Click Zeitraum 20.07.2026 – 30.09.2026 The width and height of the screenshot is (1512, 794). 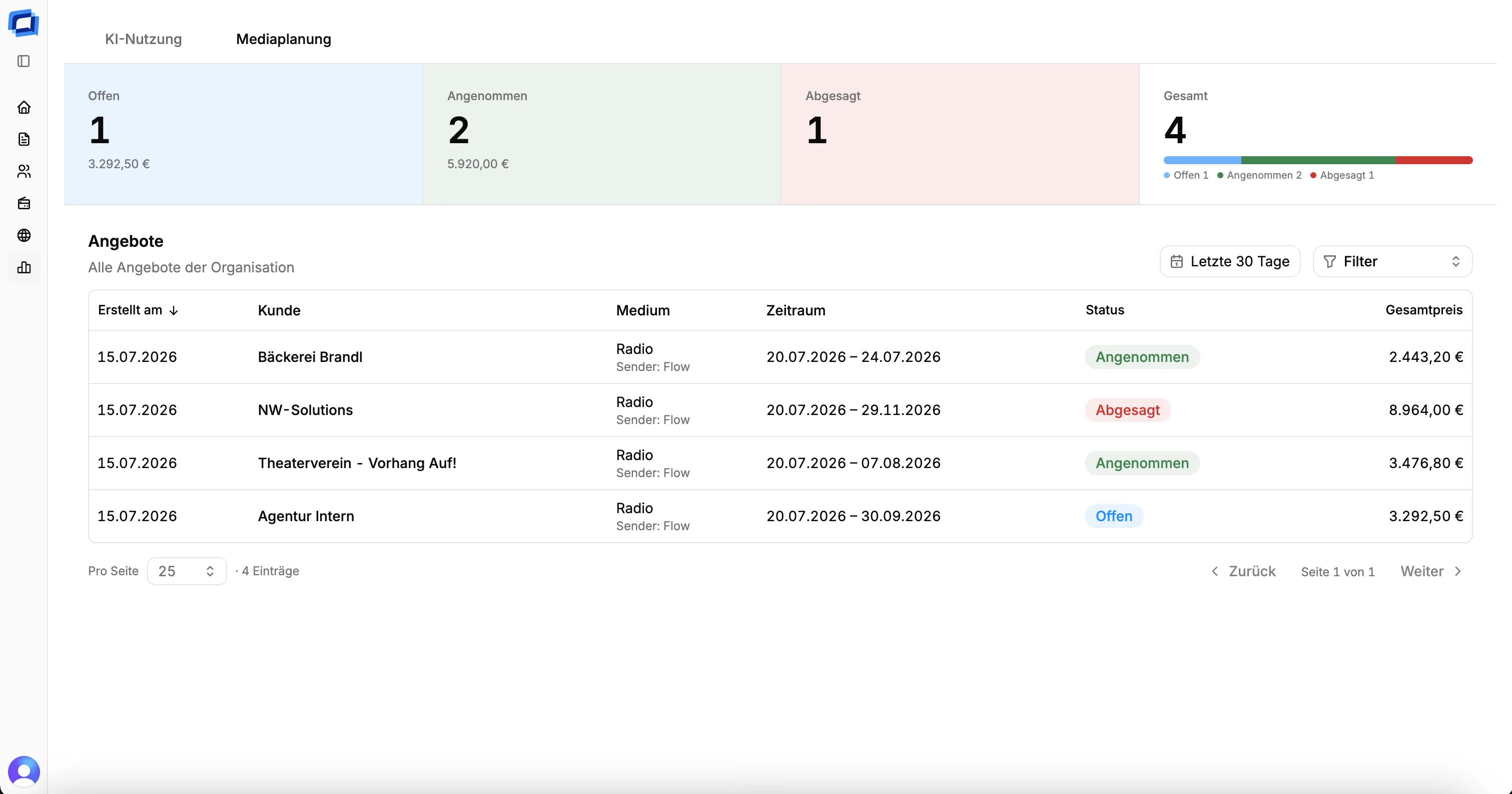pos(854,516)
